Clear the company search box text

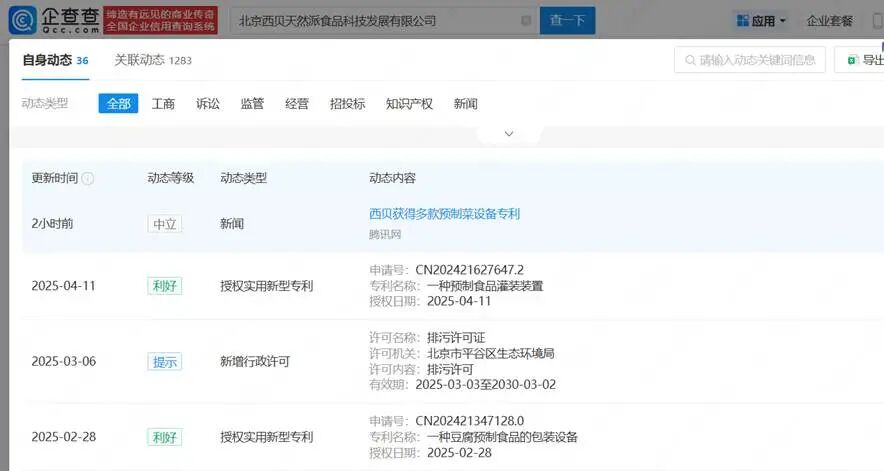[x=525, y=21]
